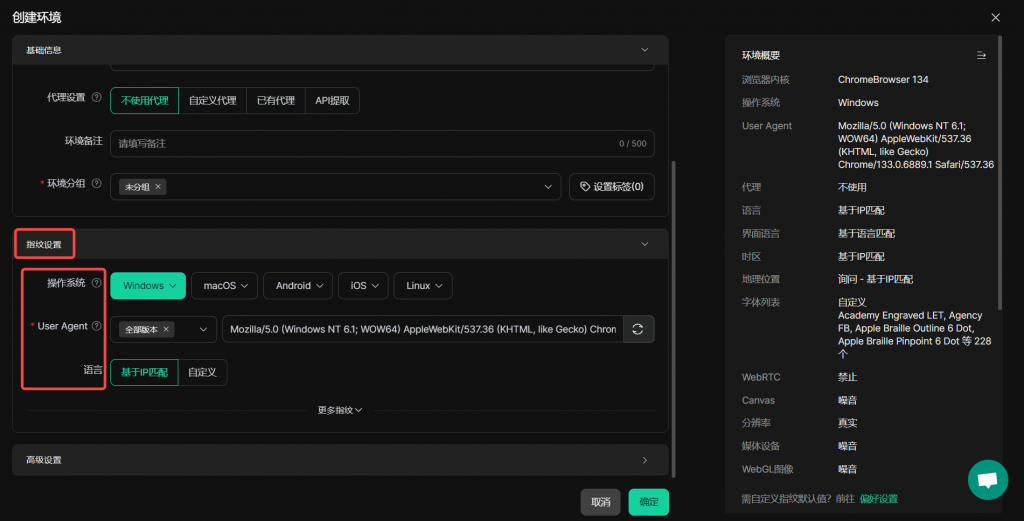The width and height of the screenshot is (1024, 521).
Task: Select the 自定义代理 proxy option
Action: coord(212,100)
